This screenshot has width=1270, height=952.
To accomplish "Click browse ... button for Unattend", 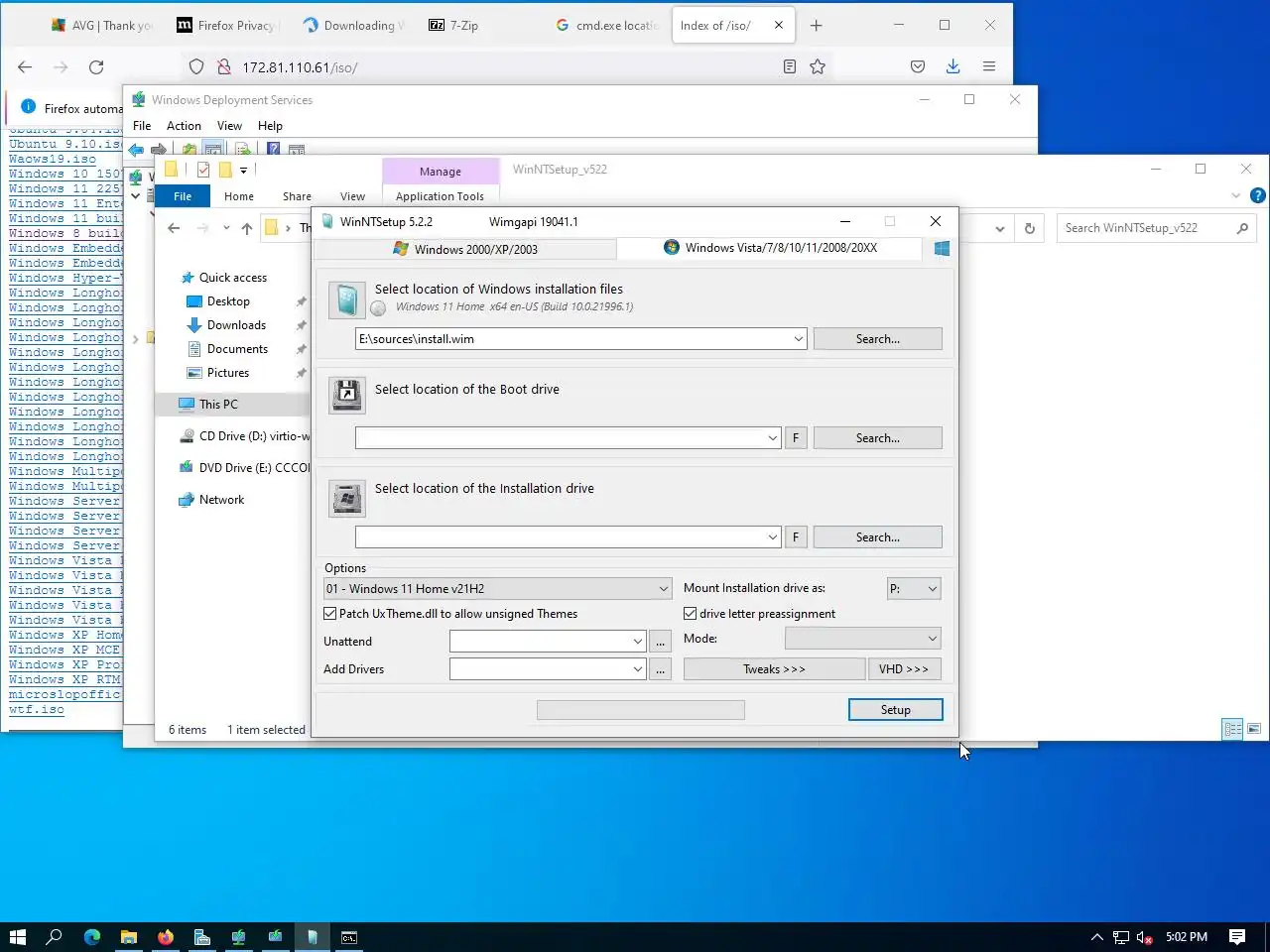I will click(660, 642).
